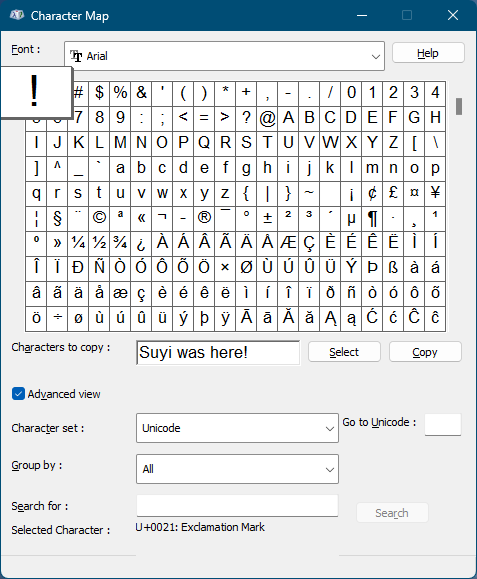
Task: Select the multiplication sign × character
Action: click(x=225, y=268)
